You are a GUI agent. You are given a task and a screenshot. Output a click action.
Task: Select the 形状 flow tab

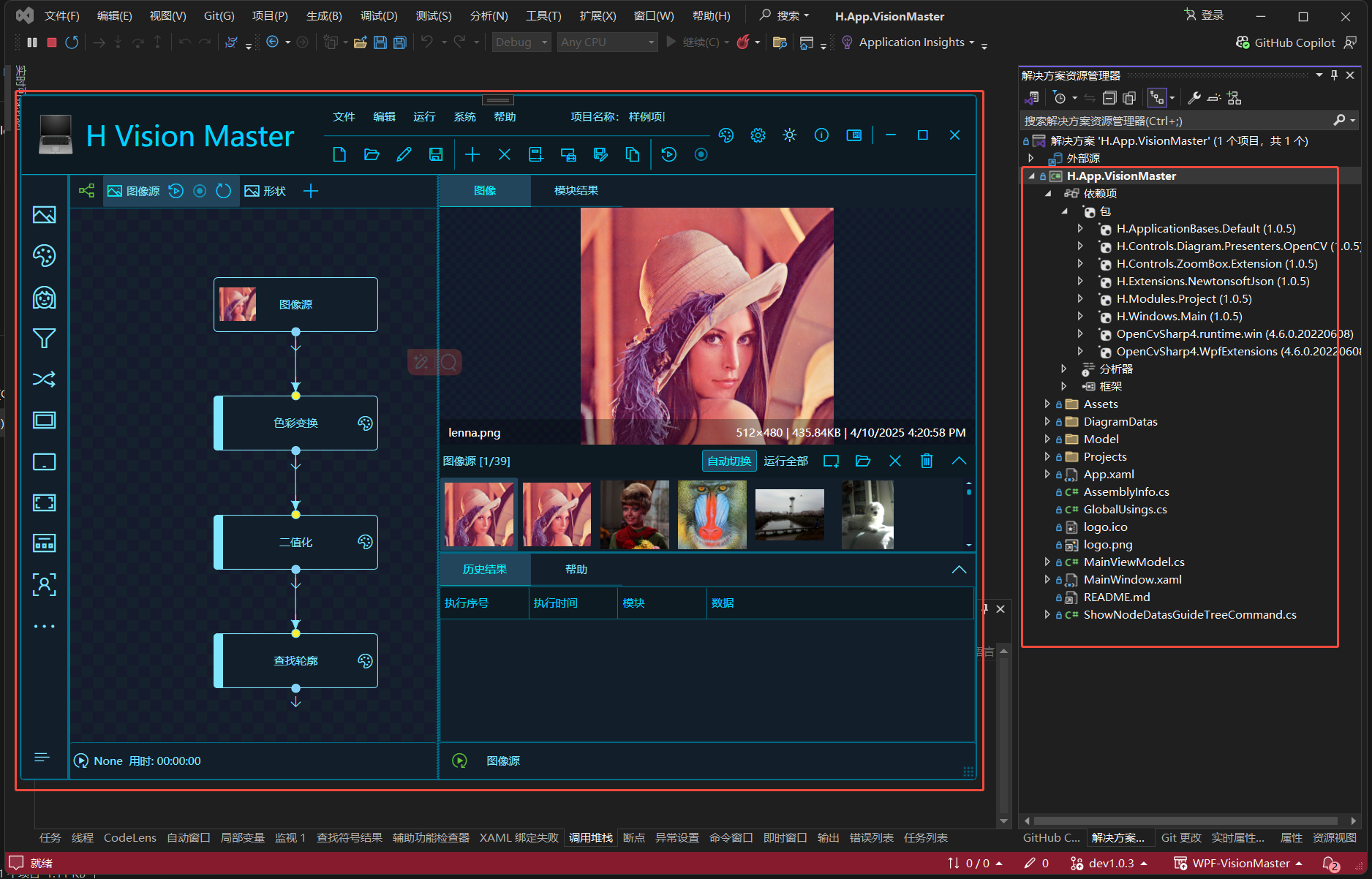[x=265, y=191]
